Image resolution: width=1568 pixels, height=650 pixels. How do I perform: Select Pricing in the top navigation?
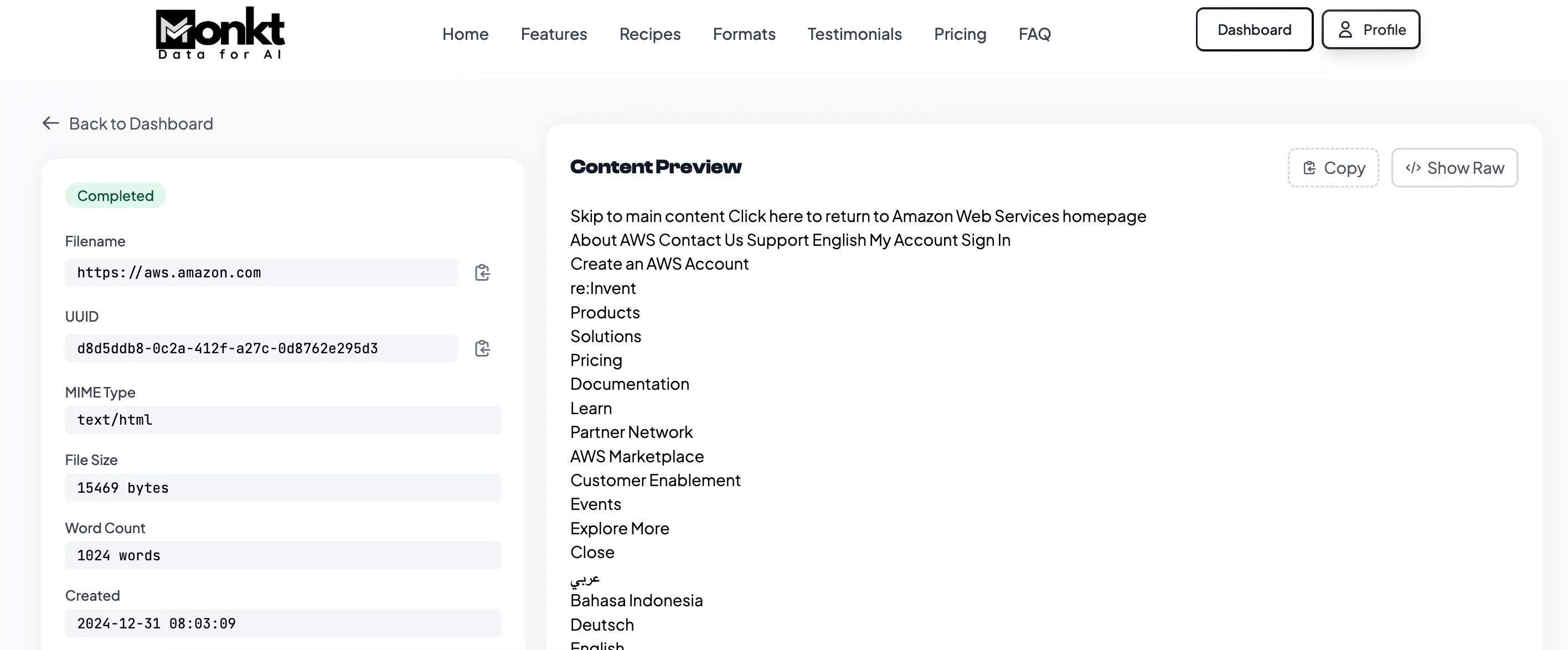tap(960, 34)
